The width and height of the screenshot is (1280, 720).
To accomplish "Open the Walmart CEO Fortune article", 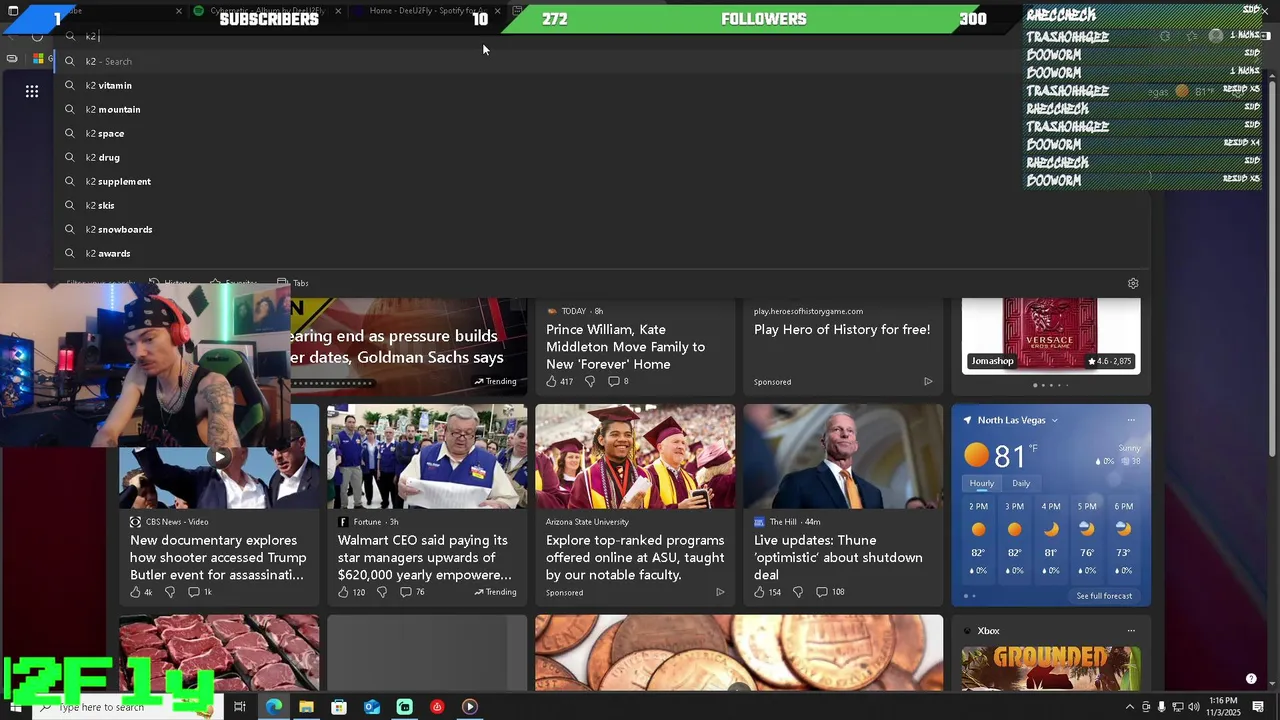I will point(425,557).
